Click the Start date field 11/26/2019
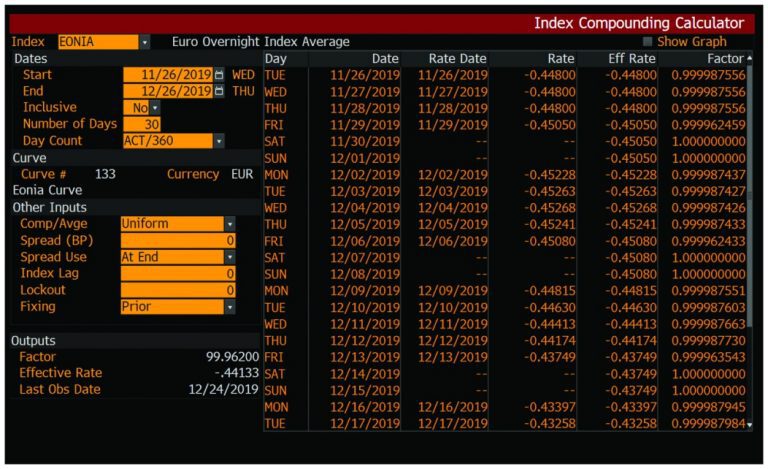Viewport: 768px width, 469px height. (x=168, y=75)
